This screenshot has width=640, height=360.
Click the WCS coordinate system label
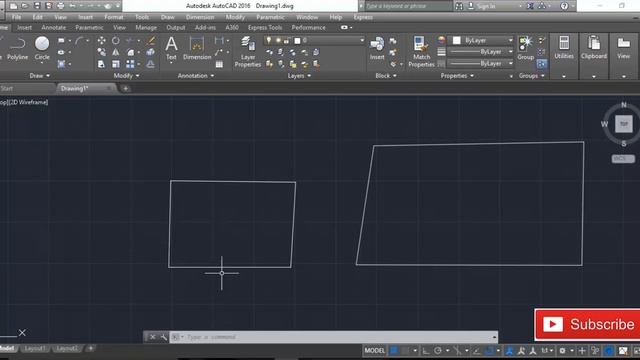[x=623, y=158]
